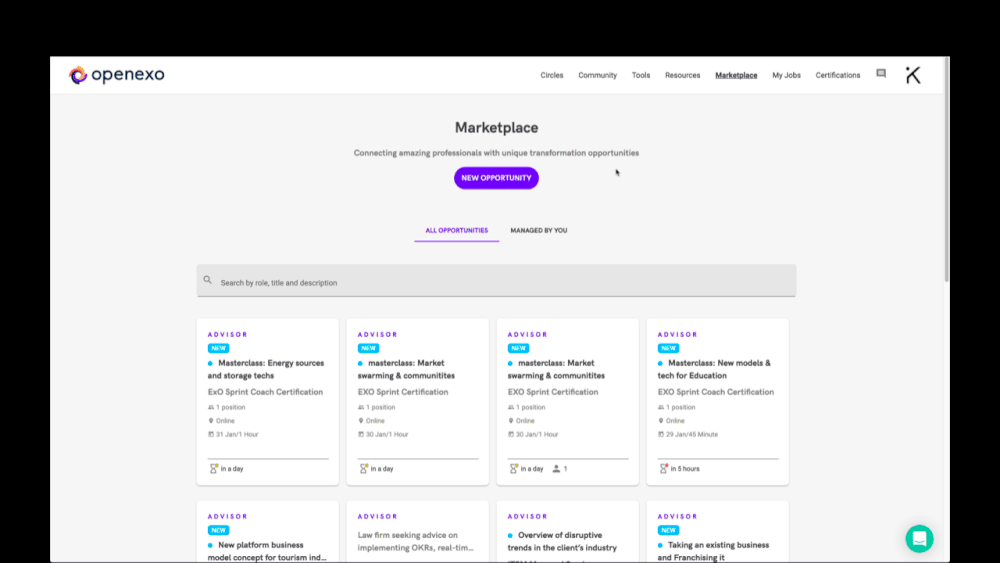Click the Marketplace page heading
Screen dimensions: 1000x563
pyautogui.click(x=496, y=128)
